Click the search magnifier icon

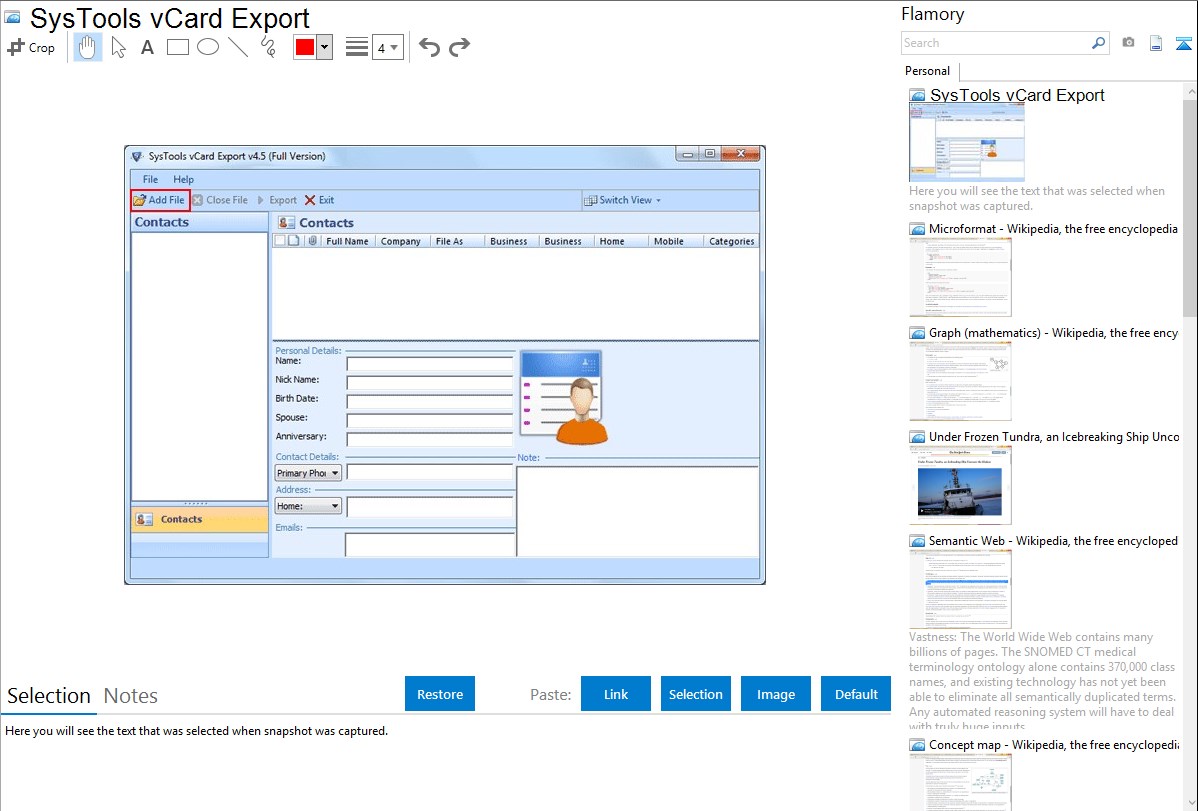pyautogui.click(x=1098, y=43)
